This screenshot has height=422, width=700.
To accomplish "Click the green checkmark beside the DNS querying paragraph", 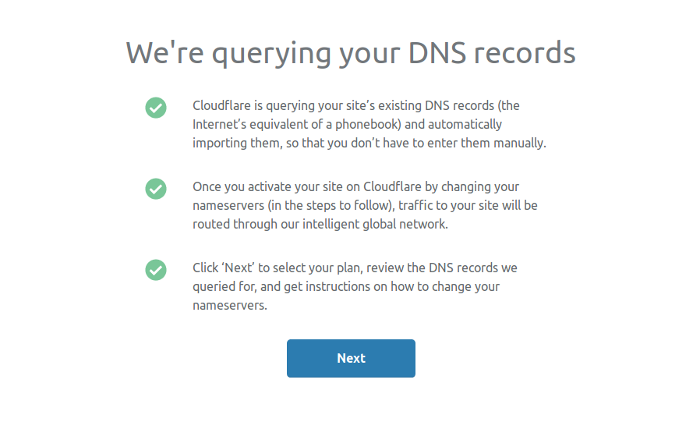I will [x=156, y=108].
